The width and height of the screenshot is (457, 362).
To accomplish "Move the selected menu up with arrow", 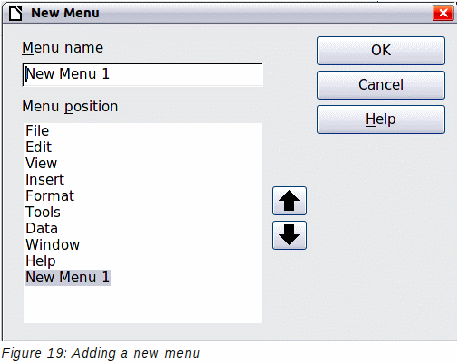I will [289, 201].
